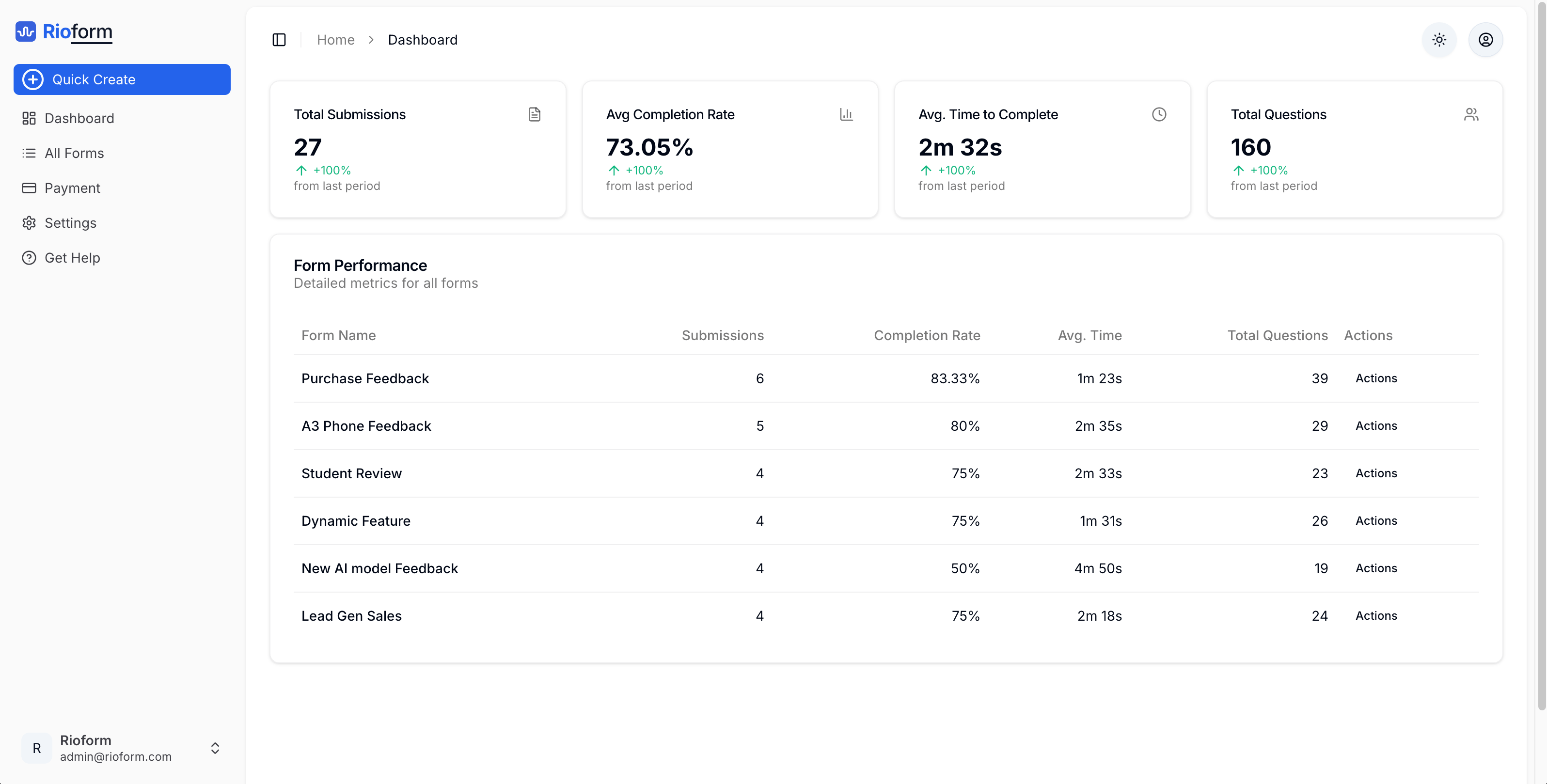The width and height of the screenshot is (1547, 784).
Task: Select the Rioform logo icon
Action: (x=24, y=32)
